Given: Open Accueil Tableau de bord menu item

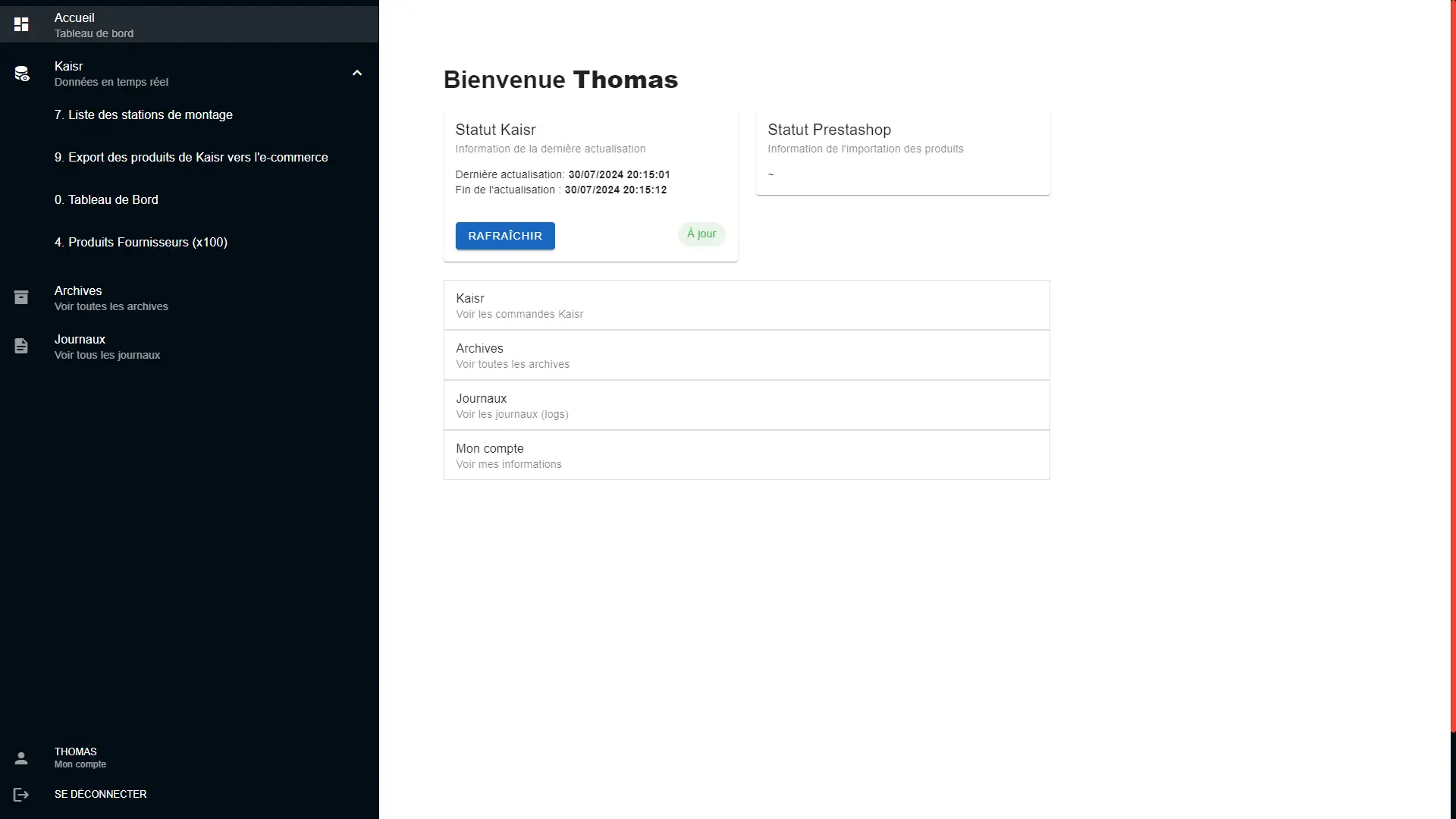Looking at the screenshot, I should pyautogui.click(x=190, y=24).
